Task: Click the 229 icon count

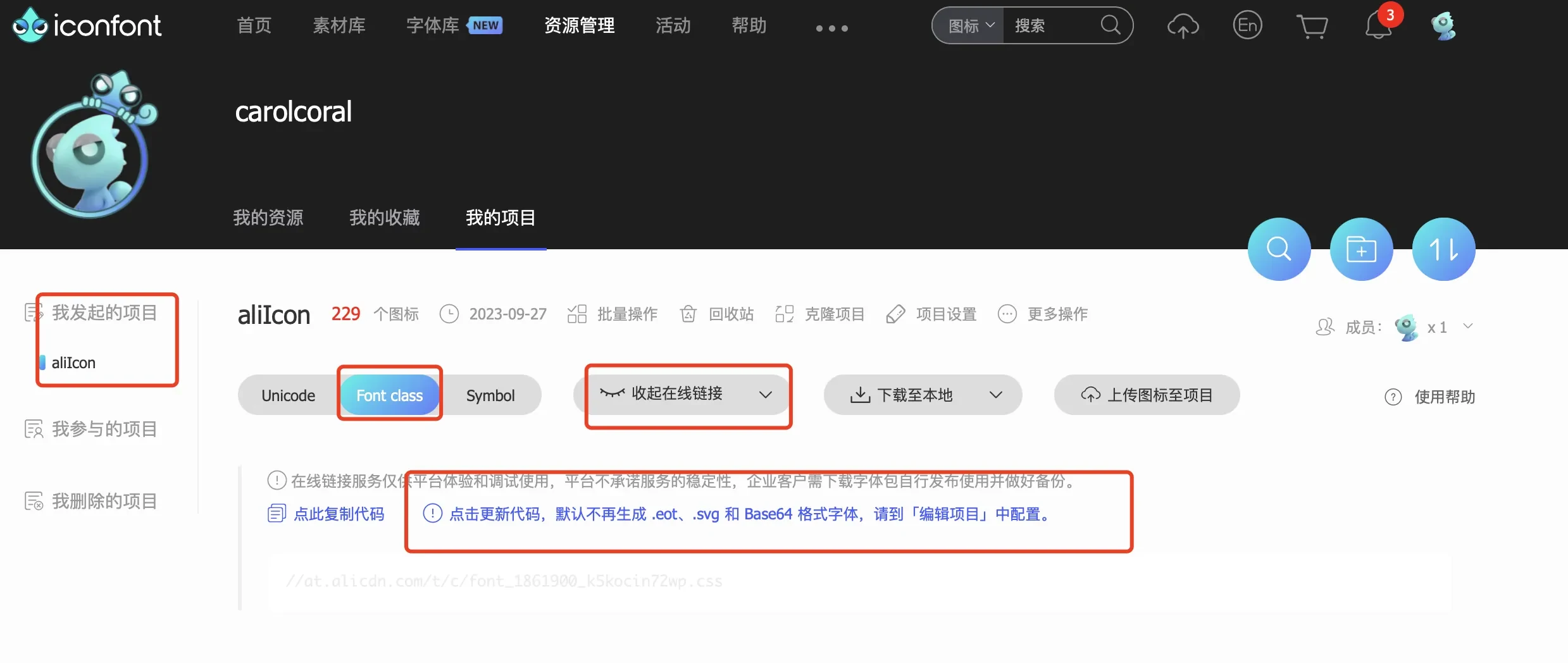Action: click(345, 314)
